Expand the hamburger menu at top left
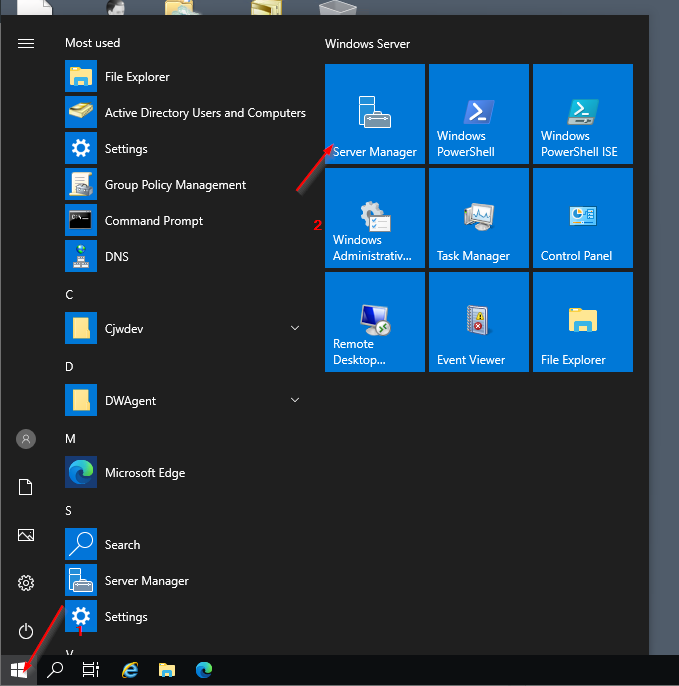 (26, 43)
